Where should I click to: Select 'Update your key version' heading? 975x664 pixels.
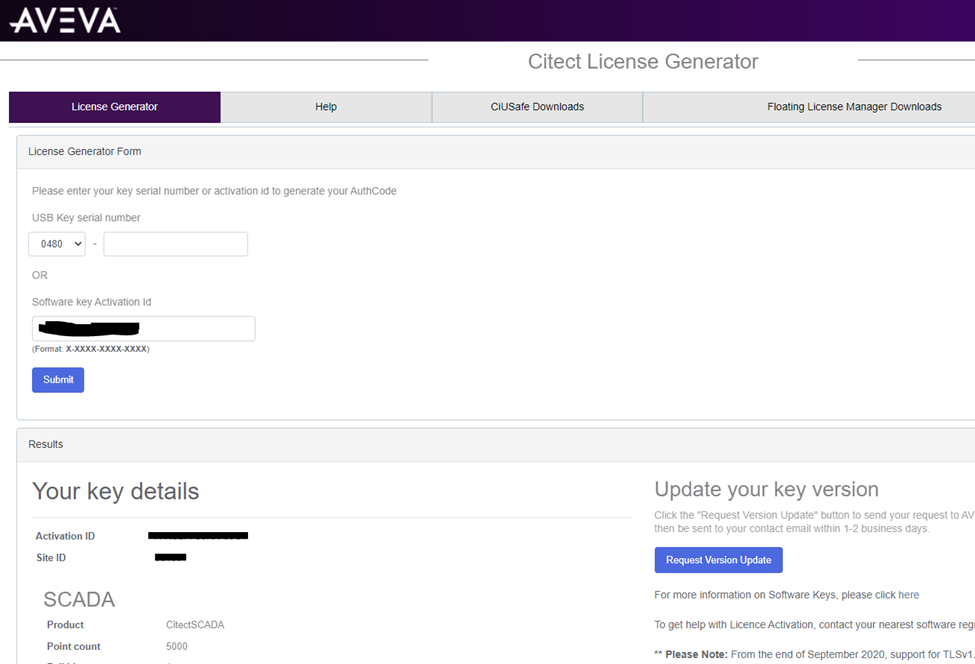pos(766,489)
